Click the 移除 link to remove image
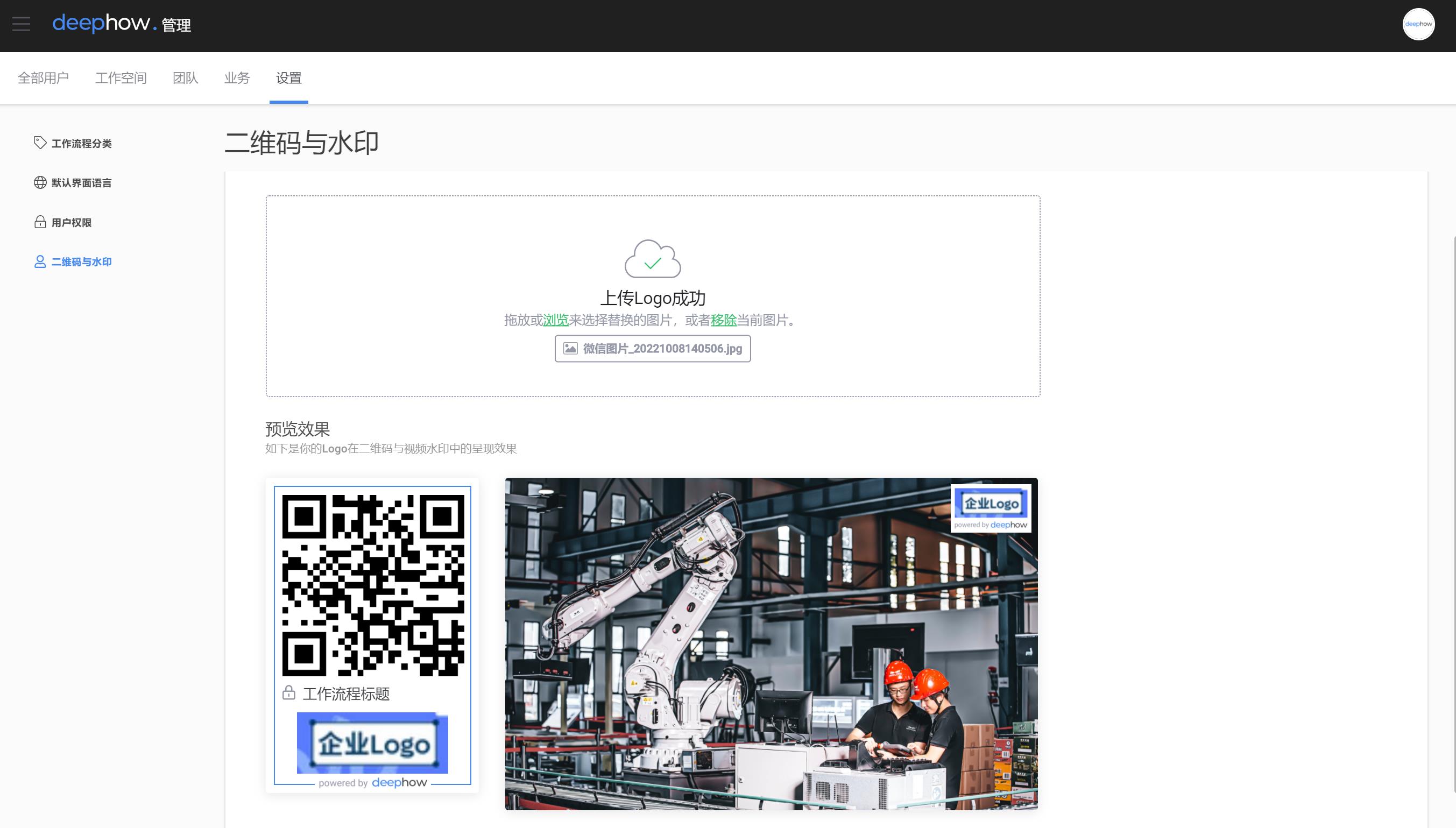 pos(724,320)
